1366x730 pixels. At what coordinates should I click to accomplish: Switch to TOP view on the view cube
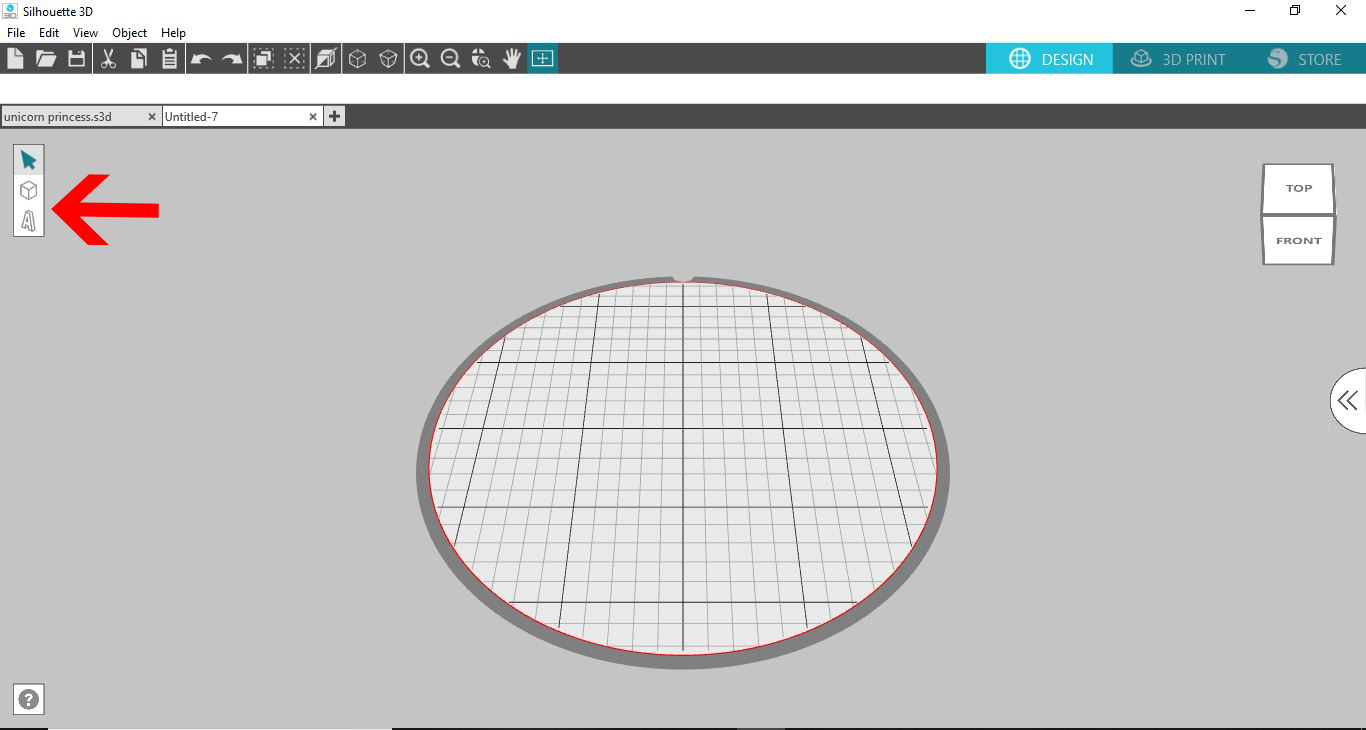1298,188
